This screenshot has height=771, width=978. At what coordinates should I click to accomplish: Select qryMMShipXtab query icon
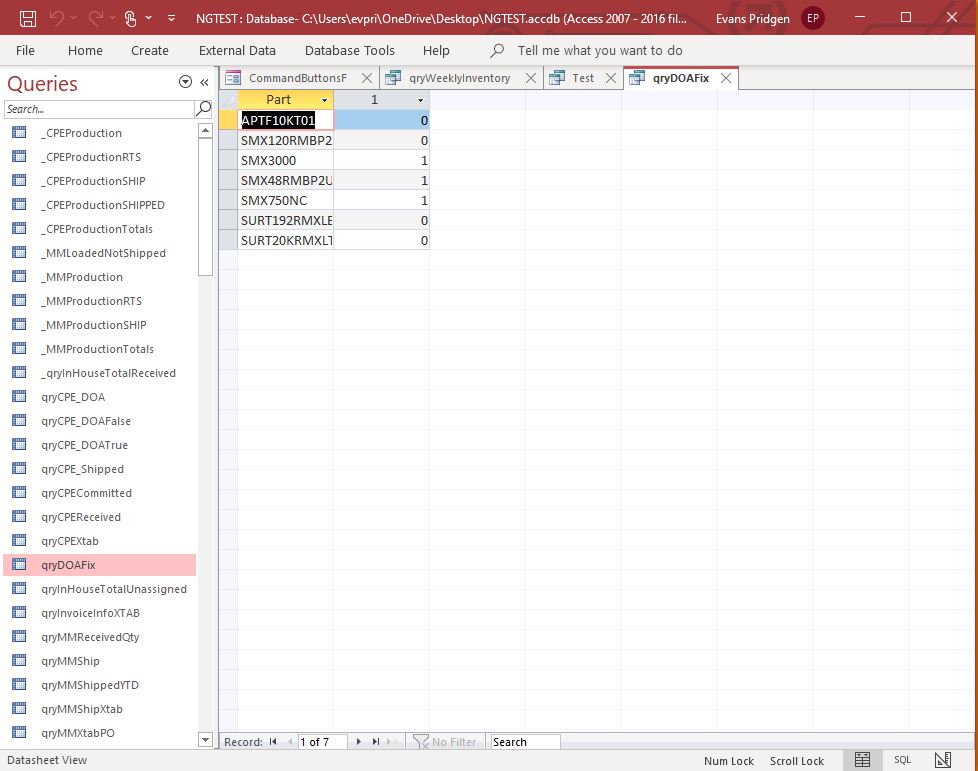click(x=19, y=709)
